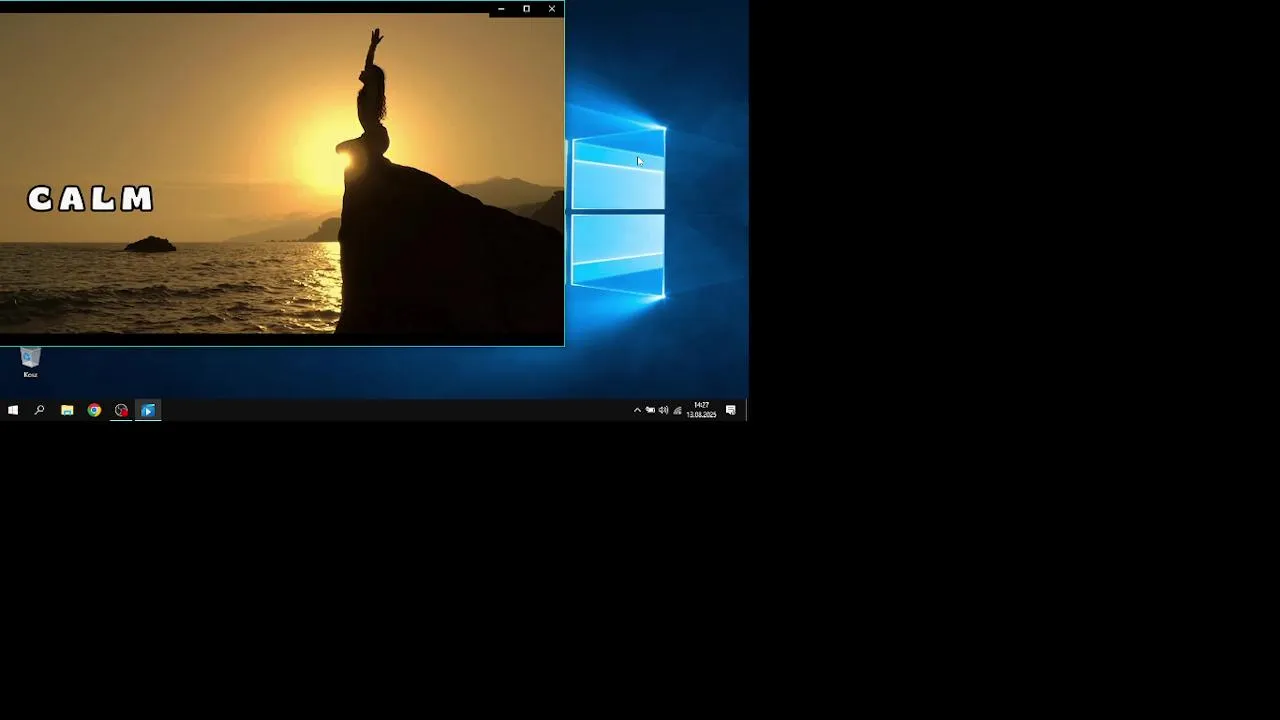This screenshot has width=1280, height=720.
Task: Select the active video player taskbar icon
Action: (x=148, y=410)
